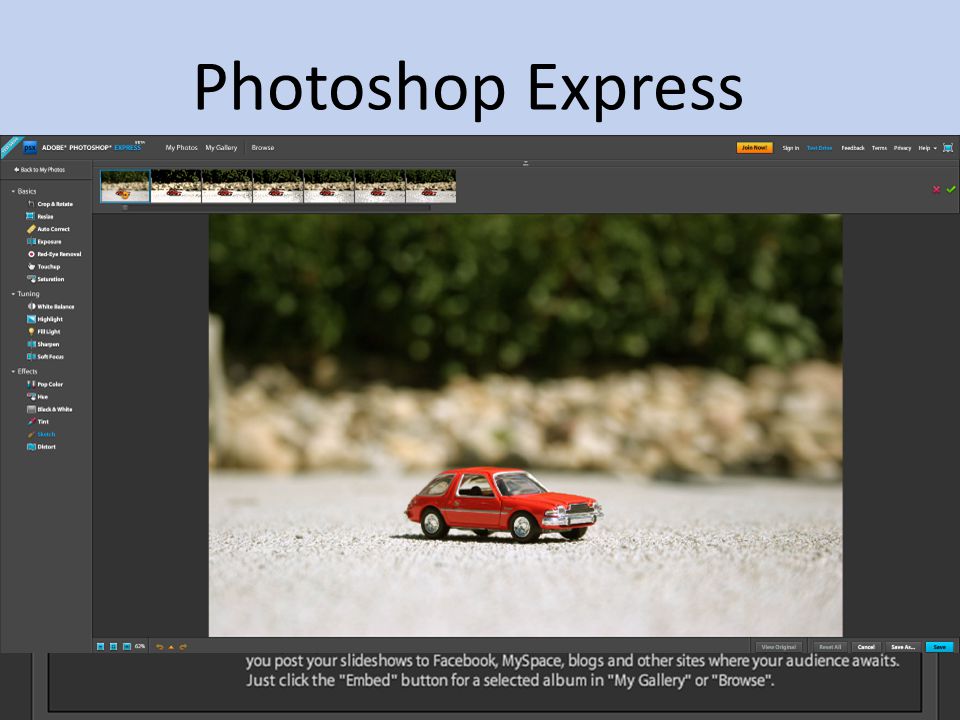Enter full screen mode via top-right icon

pos(948,148)
